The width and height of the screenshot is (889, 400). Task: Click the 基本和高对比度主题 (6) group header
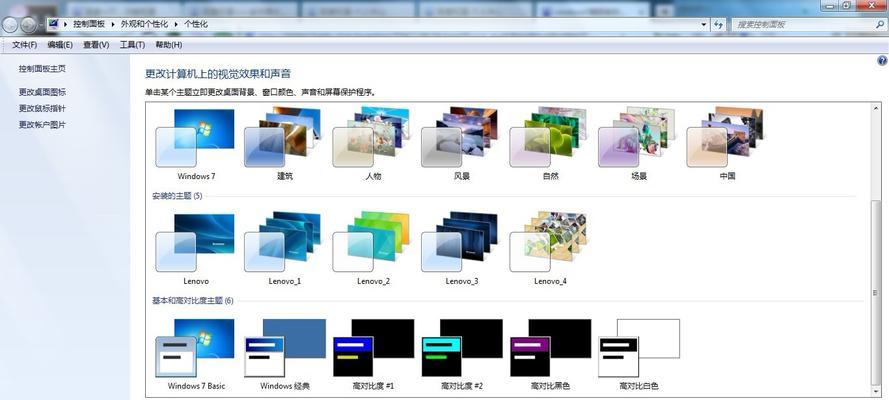[193, 301]
